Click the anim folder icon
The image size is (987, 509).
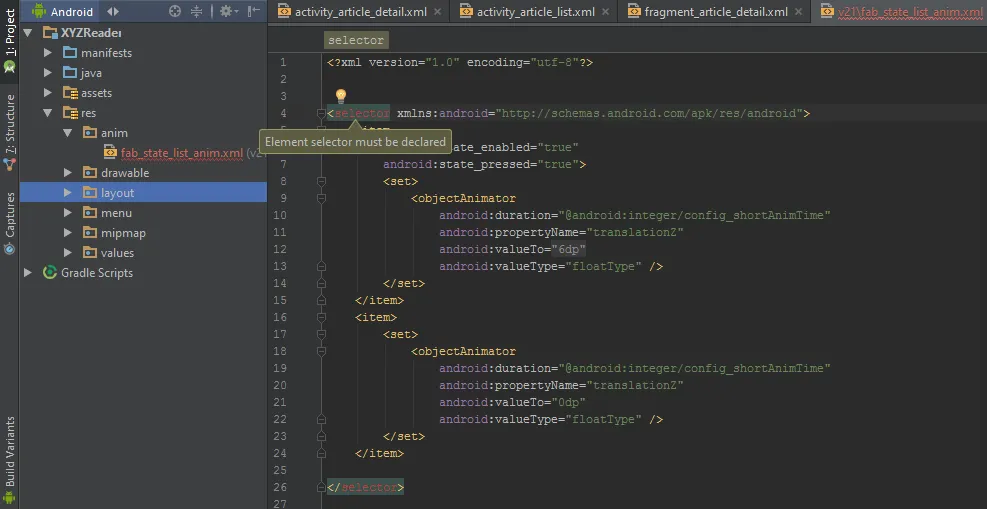coord(90,133)
